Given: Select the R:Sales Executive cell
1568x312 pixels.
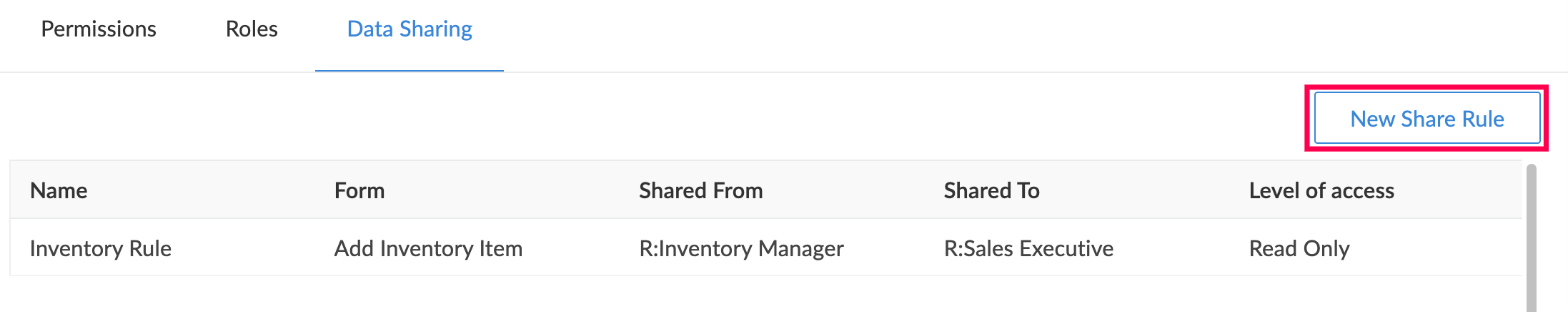Looking at the screenshot, I should [1028, 248].
